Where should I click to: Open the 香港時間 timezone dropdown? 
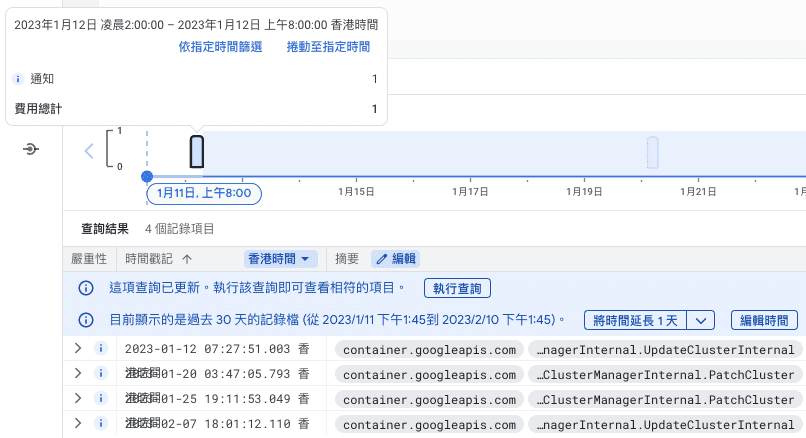point(281,259)
